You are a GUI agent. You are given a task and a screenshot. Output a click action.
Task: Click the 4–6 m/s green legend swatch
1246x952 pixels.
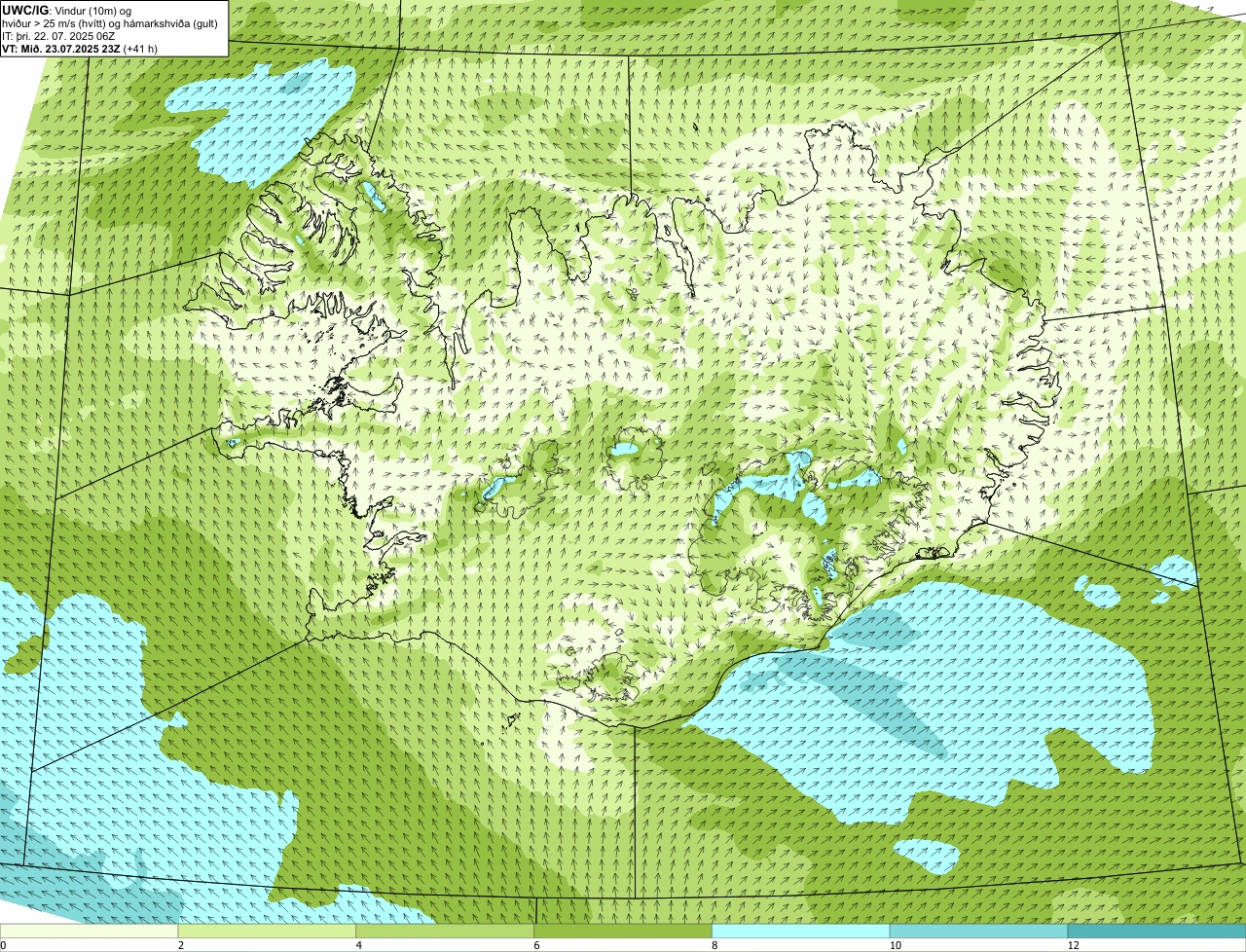446,931
